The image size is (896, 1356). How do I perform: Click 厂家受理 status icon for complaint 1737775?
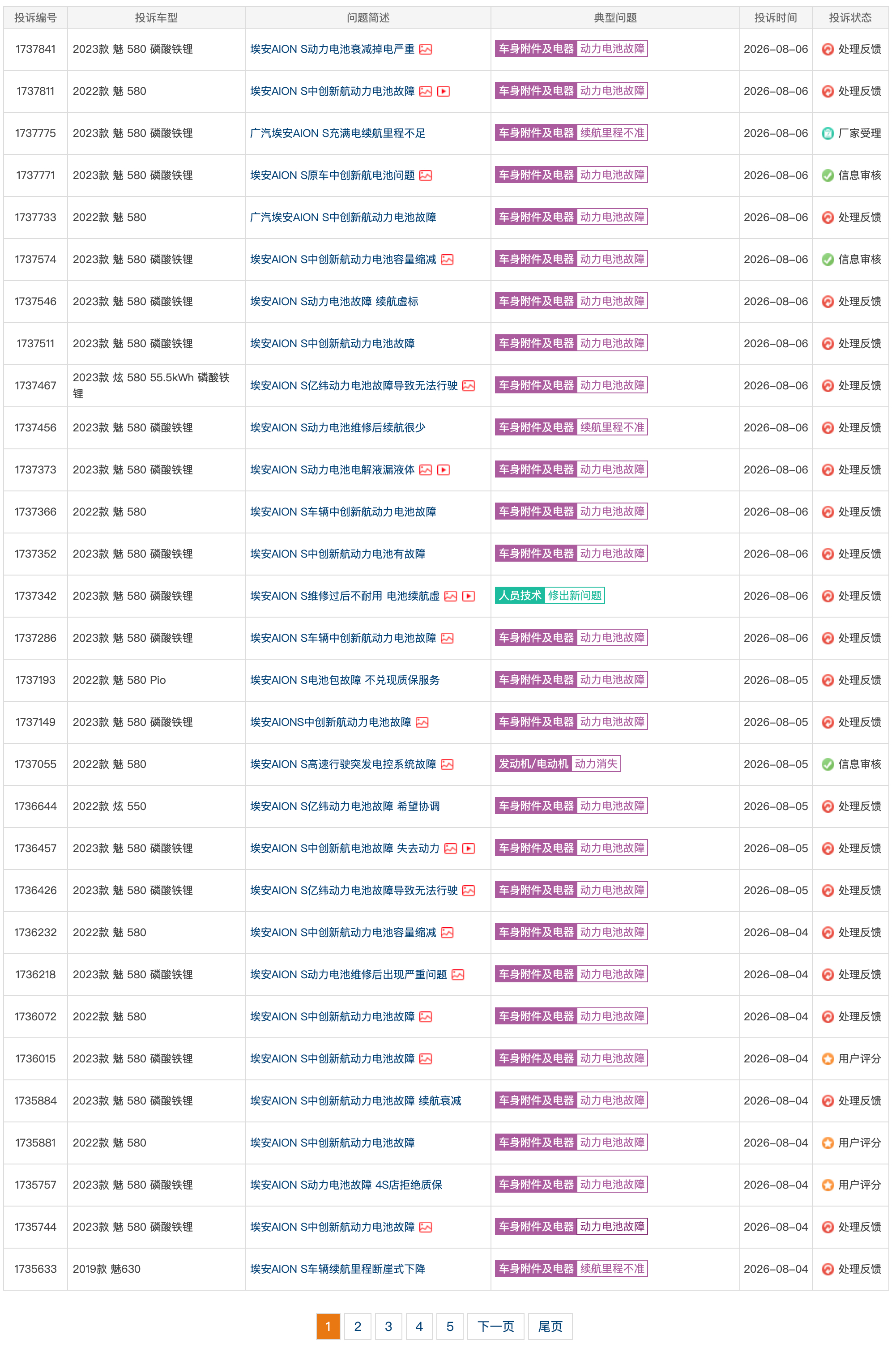click(828, 133)
